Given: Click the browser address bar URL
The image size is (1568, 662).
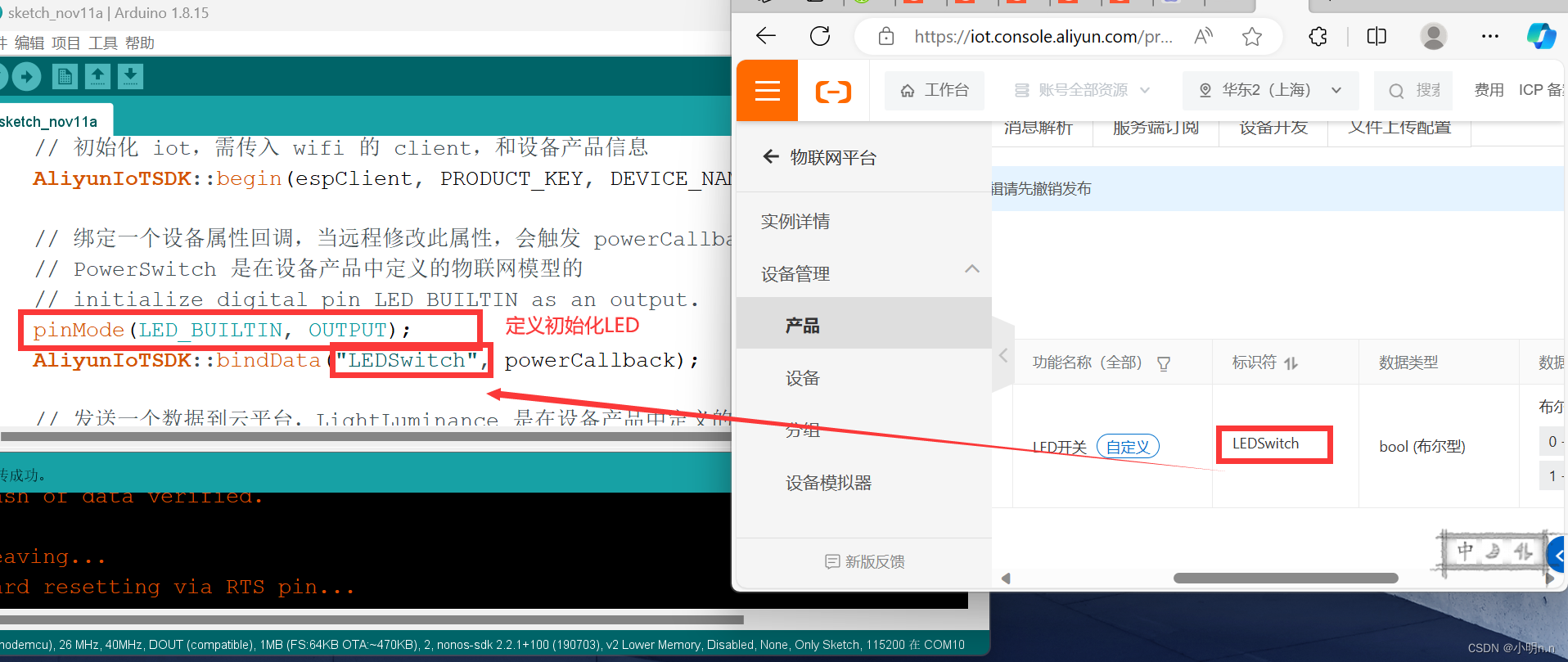Looking at the screenshot, I should click(x=1043, y=37).
